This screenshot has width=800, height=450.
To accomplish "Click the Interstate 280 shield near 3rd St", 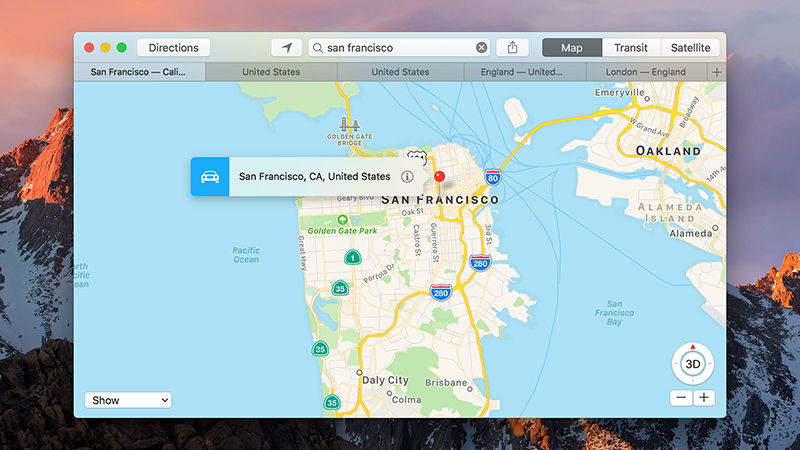I will [x=480, y=263].
